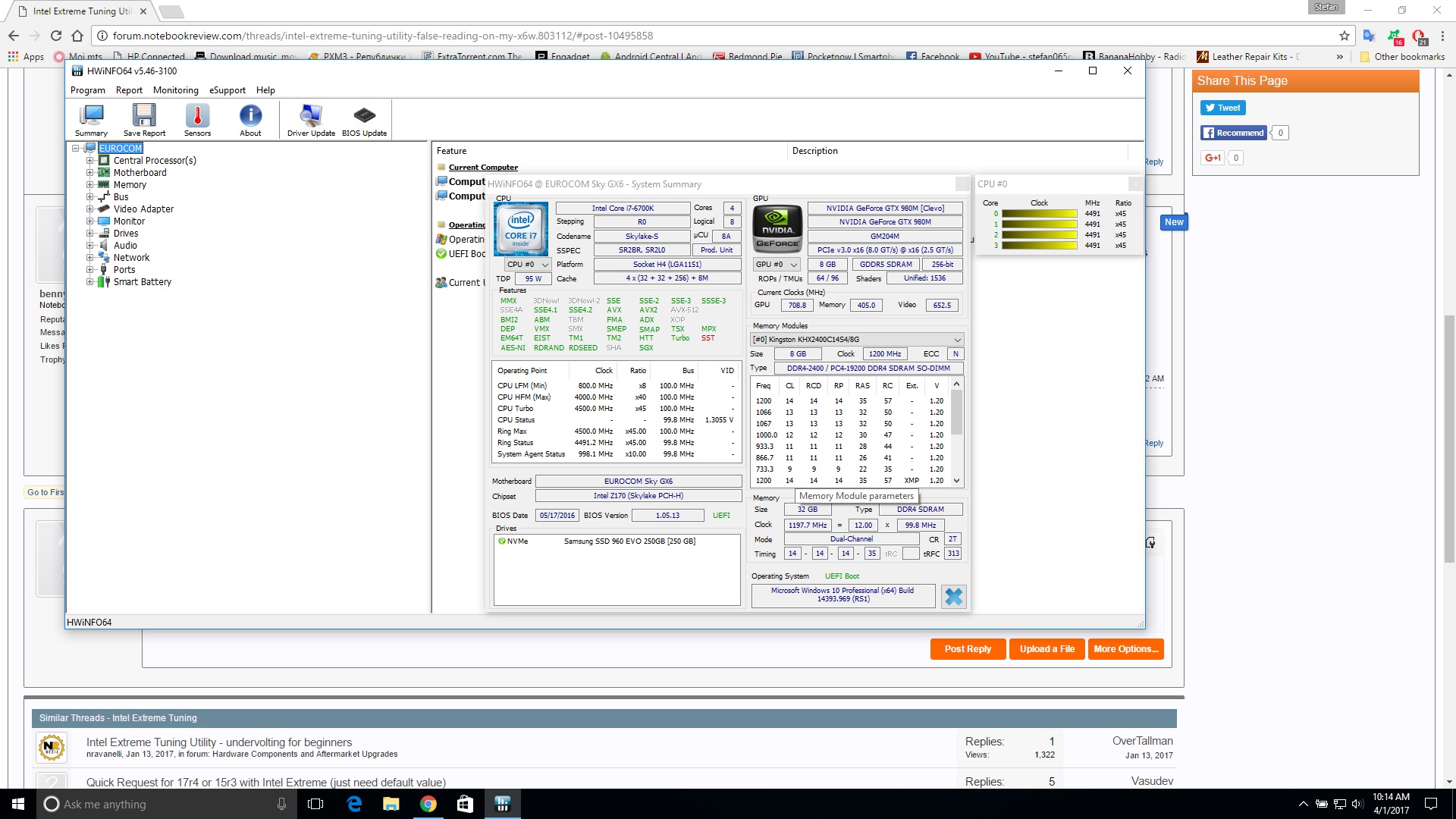1456x819 pixels.
Task: Open the Other bookmarks folder
Action: 1403,56
